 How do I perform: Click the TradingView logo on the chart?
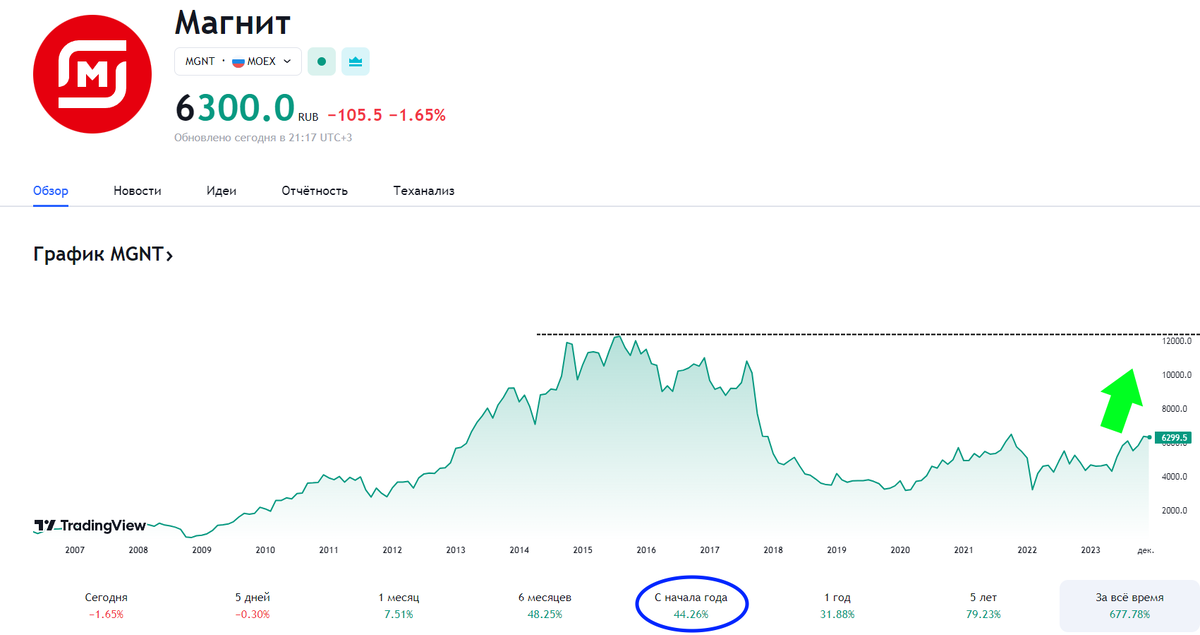[90, 525]
